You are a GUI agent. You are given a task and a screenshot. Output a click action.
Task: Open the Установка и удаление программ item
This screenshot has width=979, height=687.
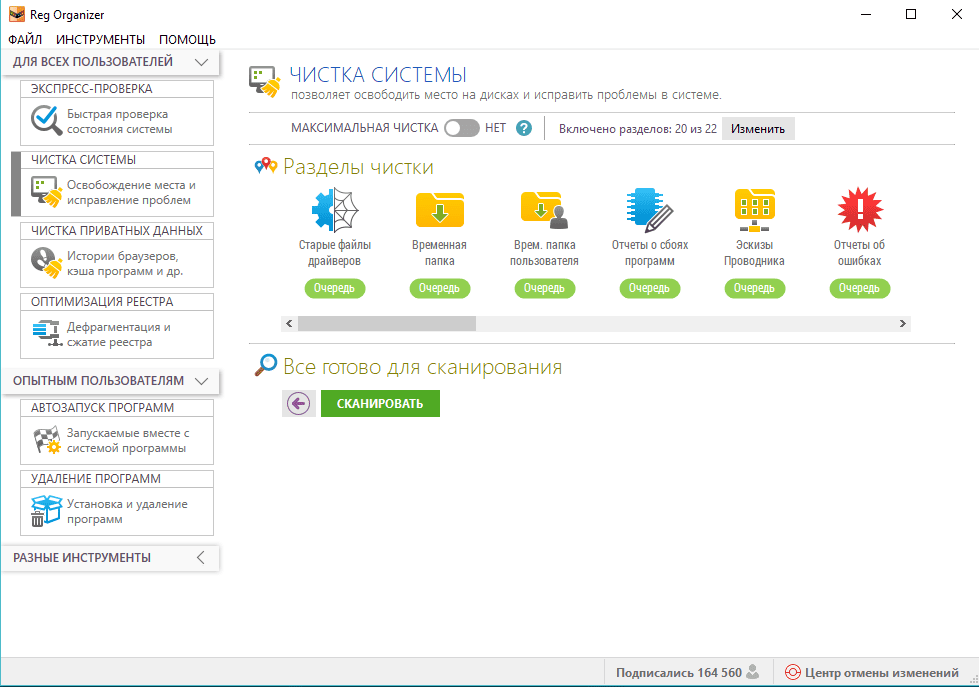(x=117, y=512)
